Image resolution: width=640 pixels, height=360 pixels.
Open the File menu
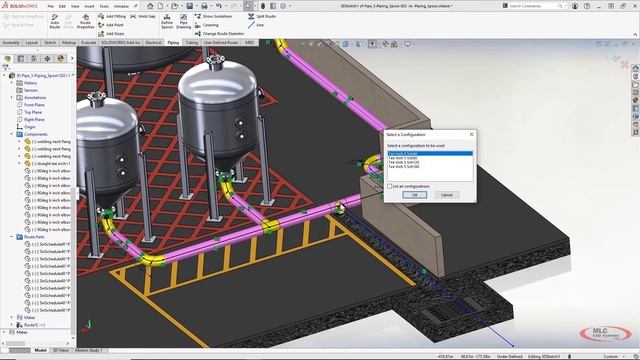pos(51,6)
